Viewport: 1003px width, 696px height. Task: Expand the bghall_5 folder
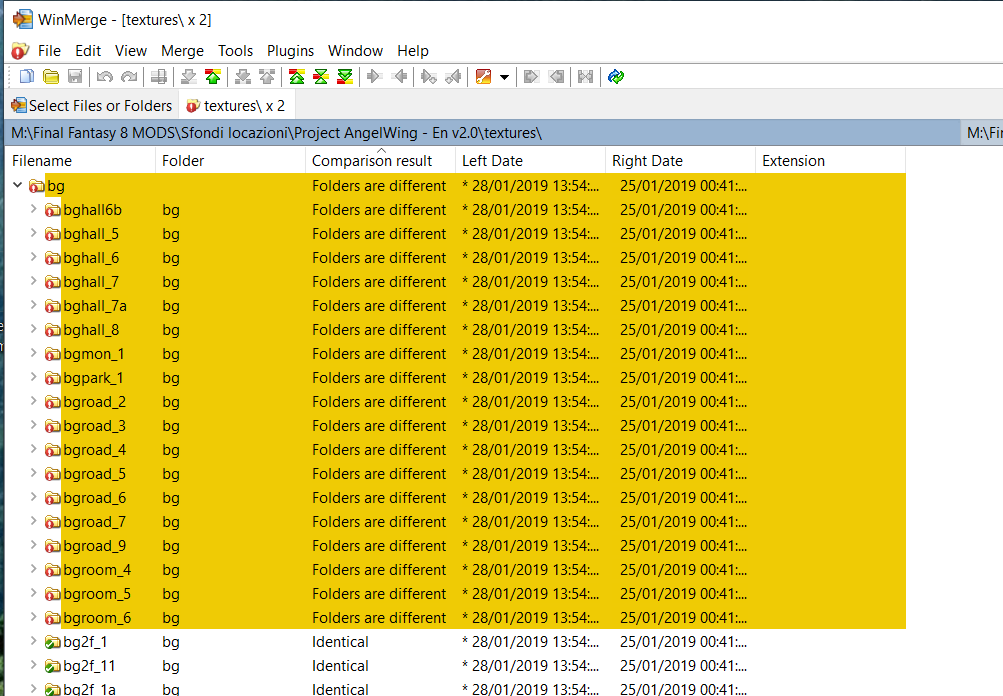coord(33,233)
